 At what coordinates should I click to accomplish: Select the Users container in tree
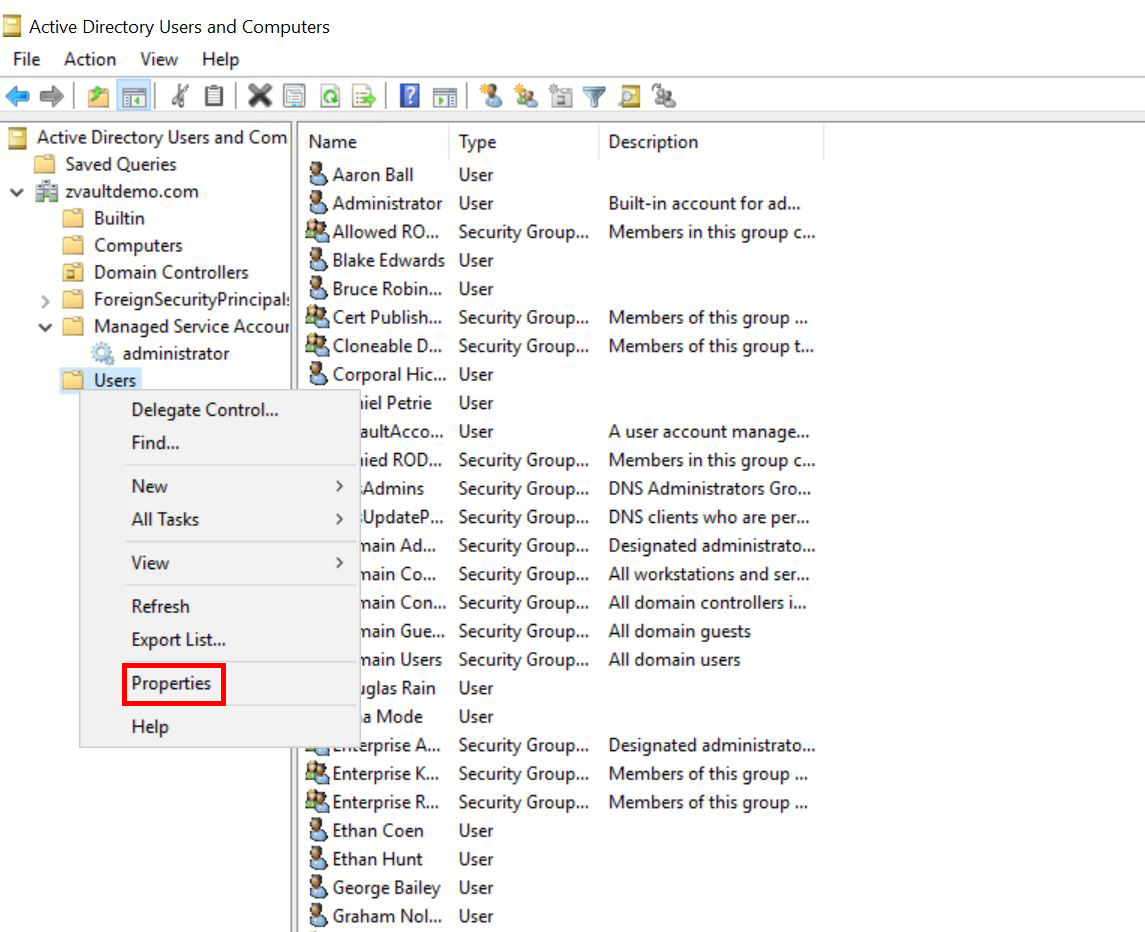[x=115, y=381]
